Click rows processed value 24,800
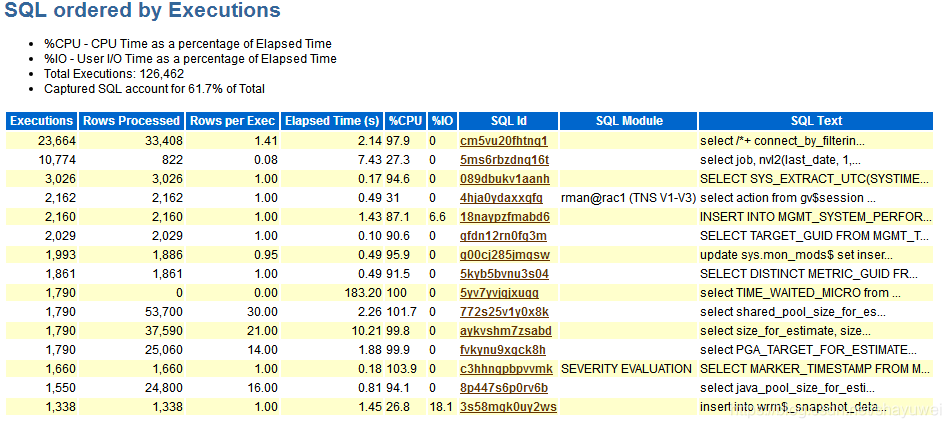 (x=162, y=387)
